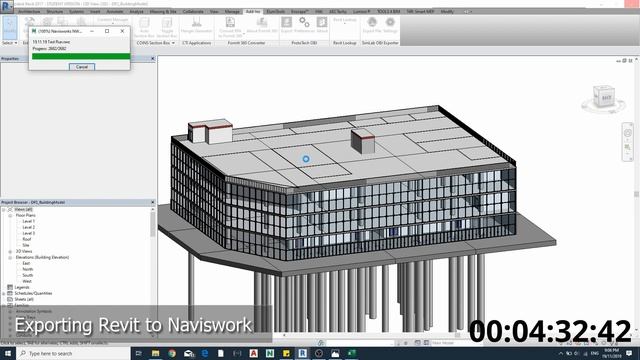Image resolution: width=640 pixels, height=360 pixels.
Task: Open the Windows Start menu
Action: (x=8, y=353)
